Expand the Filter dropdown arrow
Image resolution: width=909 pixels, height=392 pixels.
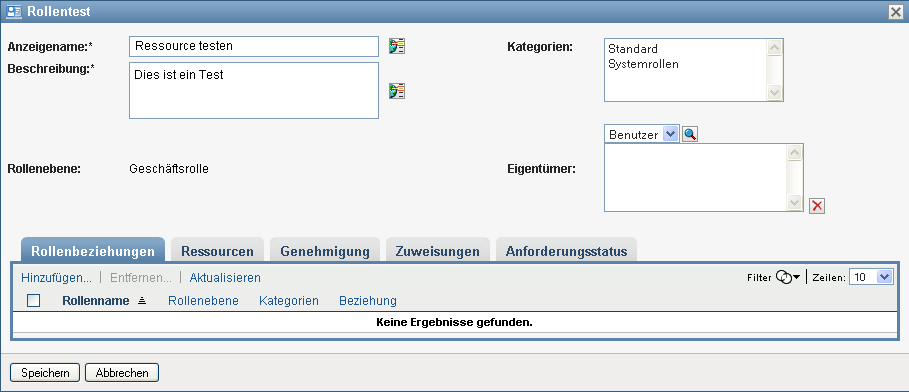(796, 277)
